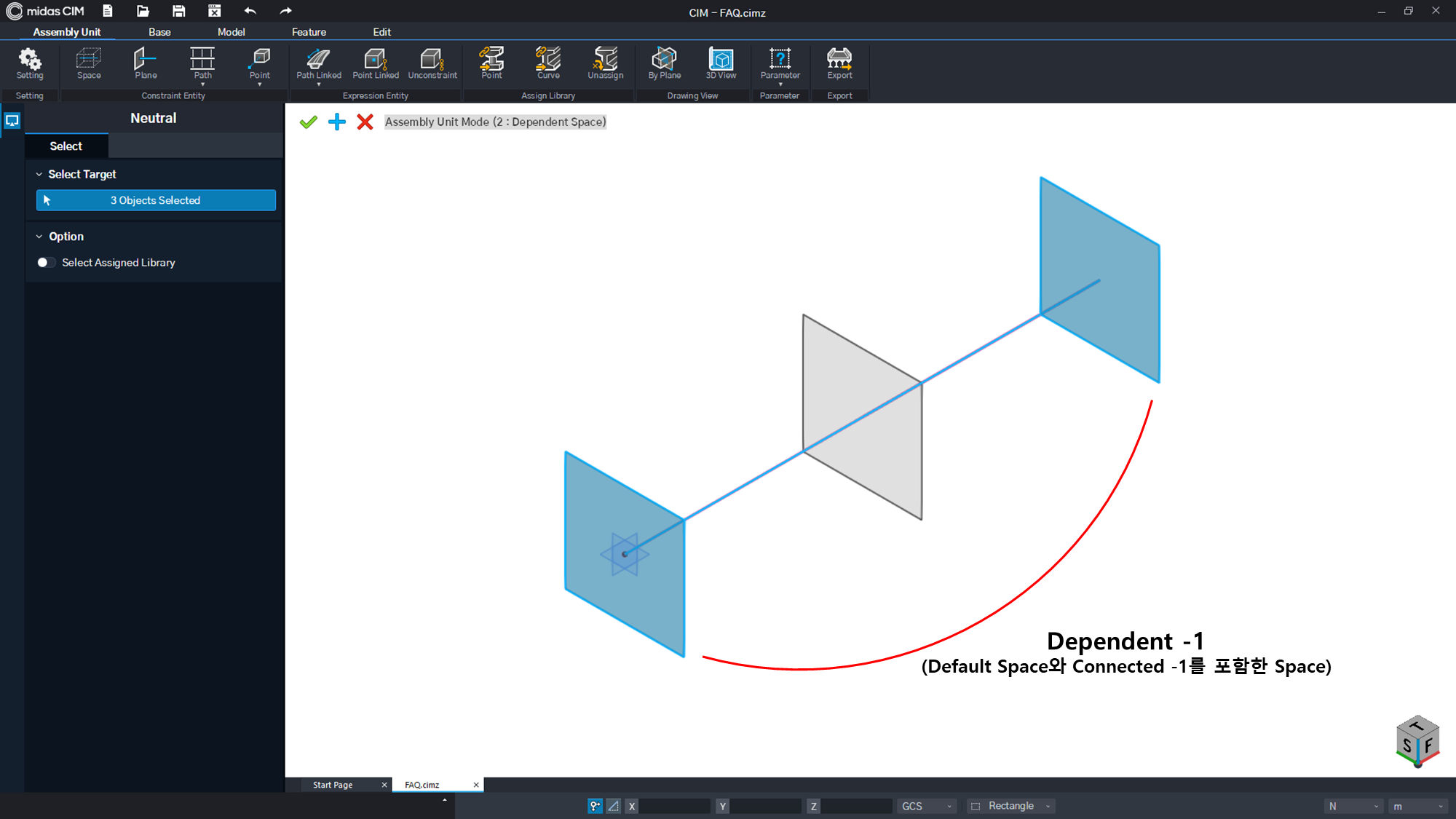Switch to the Model ribbon tab
Screen dimensions: 1456x819
[x=231, y=32]
